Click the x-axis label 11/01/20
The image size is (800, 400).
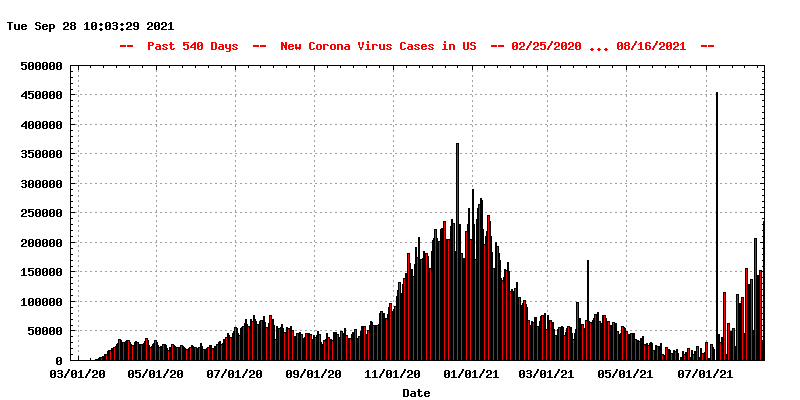(393, 374)
